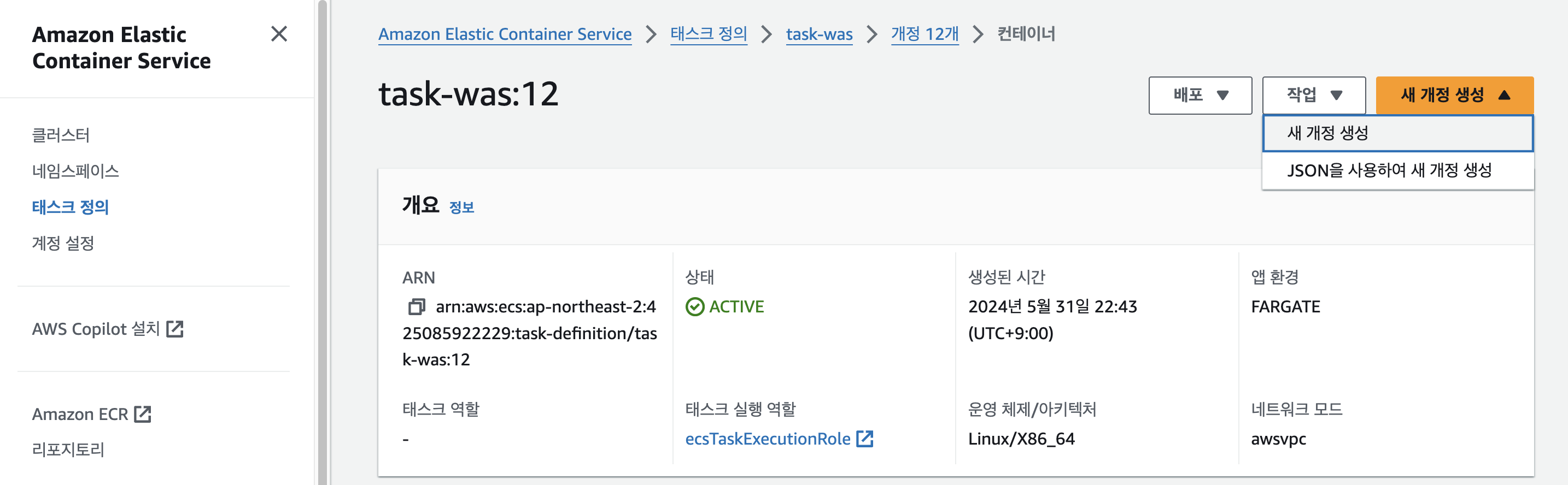Click the task-was:12 page title
The width and height of the screenshot is (1568, 485).
coord(468,94)
